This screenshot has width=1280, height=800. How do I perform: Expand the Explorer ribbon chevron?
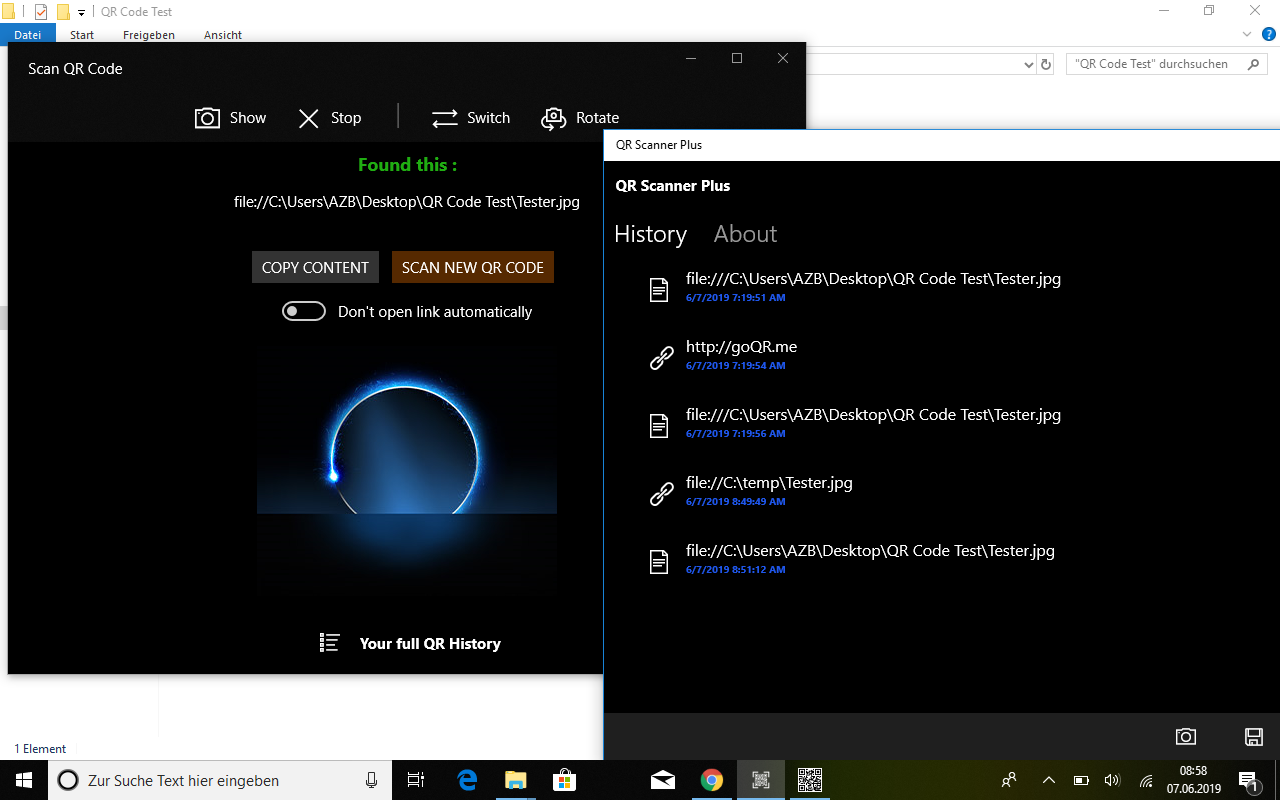[1246, 34]
